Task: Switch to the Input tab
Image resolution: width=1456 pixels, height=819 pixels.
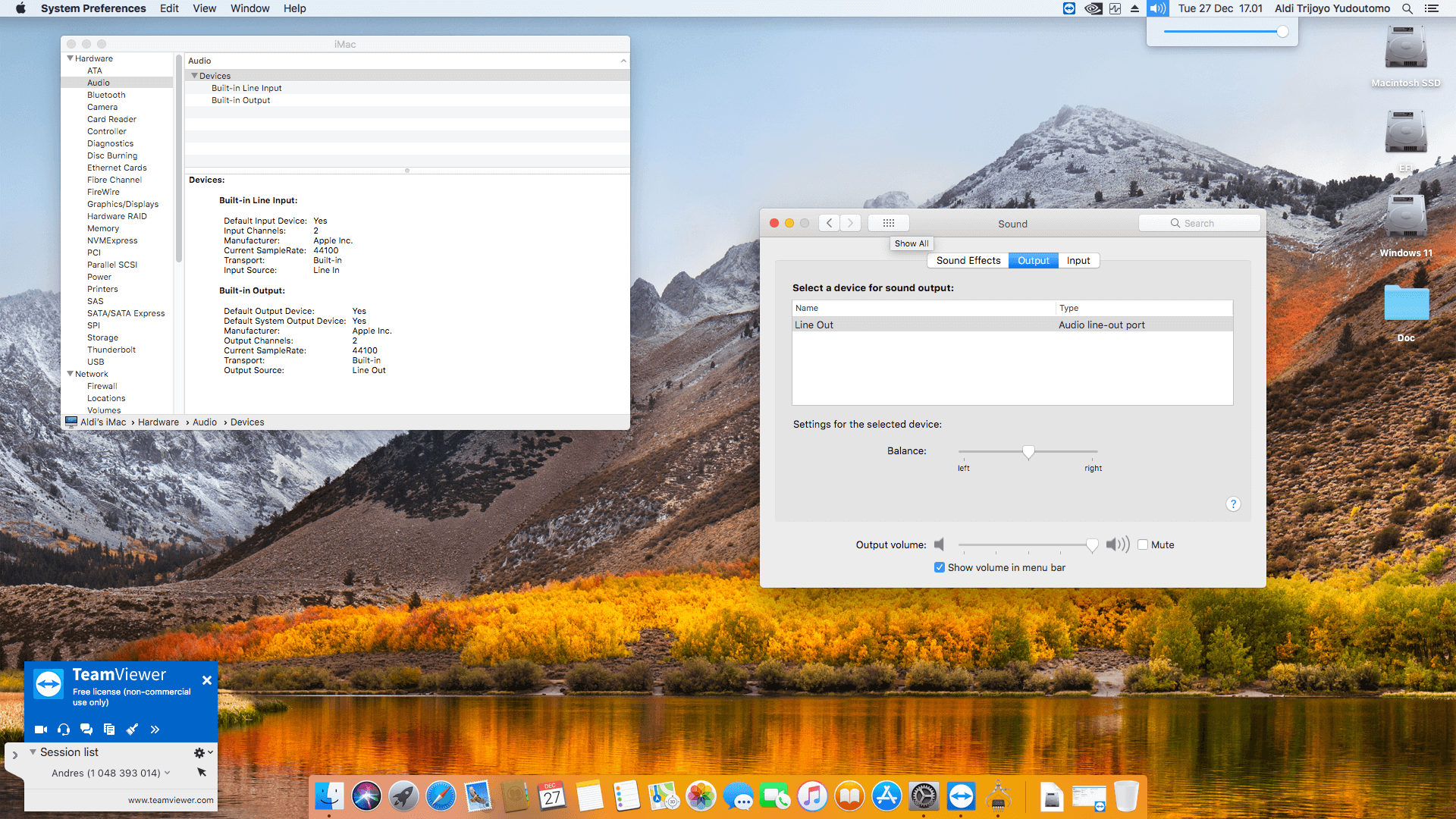Action: [1078, 260]
